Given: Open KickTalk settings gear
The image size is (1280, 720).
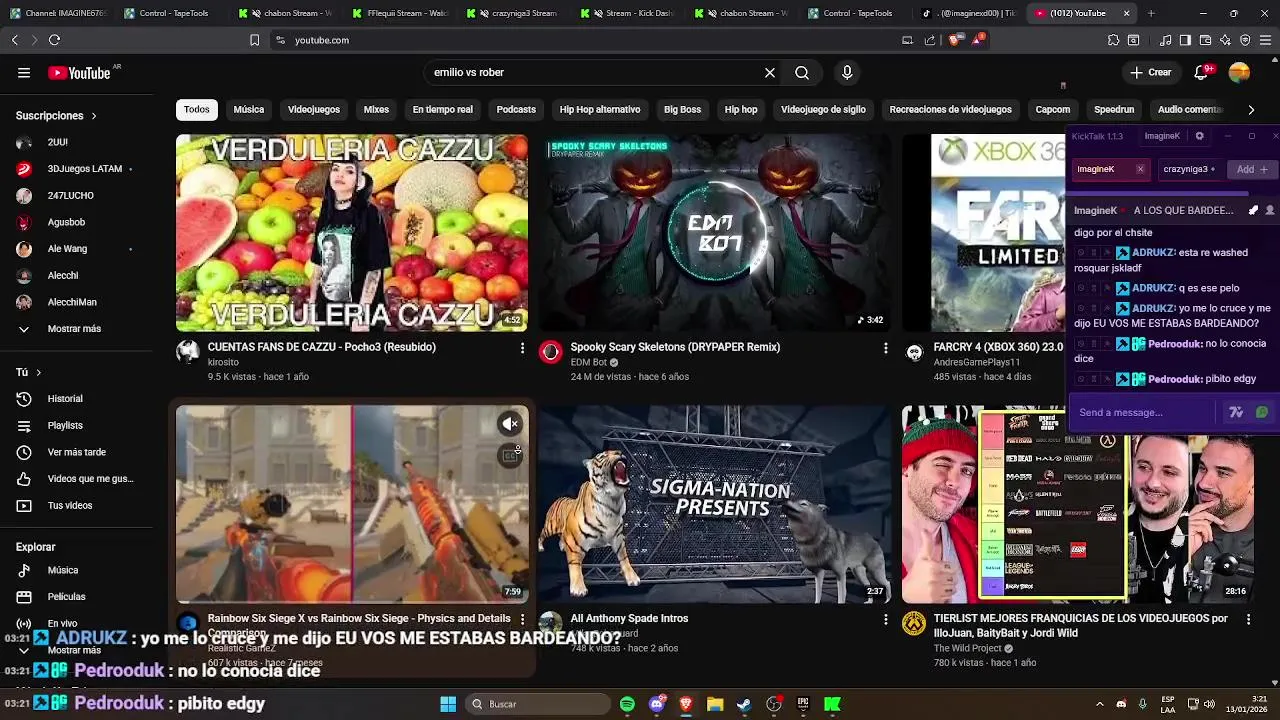Looking at the screenshot, I should [1199, 136].
